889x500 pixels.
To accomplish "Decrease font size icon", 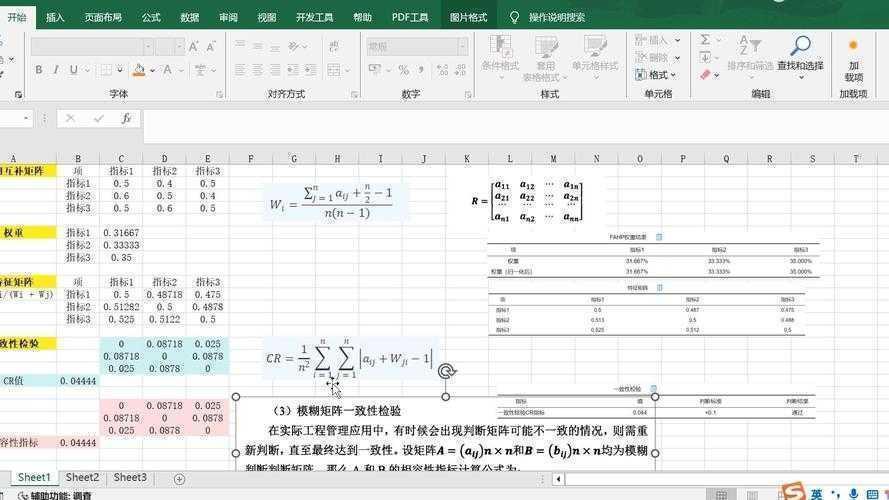I will coord(211,46).
